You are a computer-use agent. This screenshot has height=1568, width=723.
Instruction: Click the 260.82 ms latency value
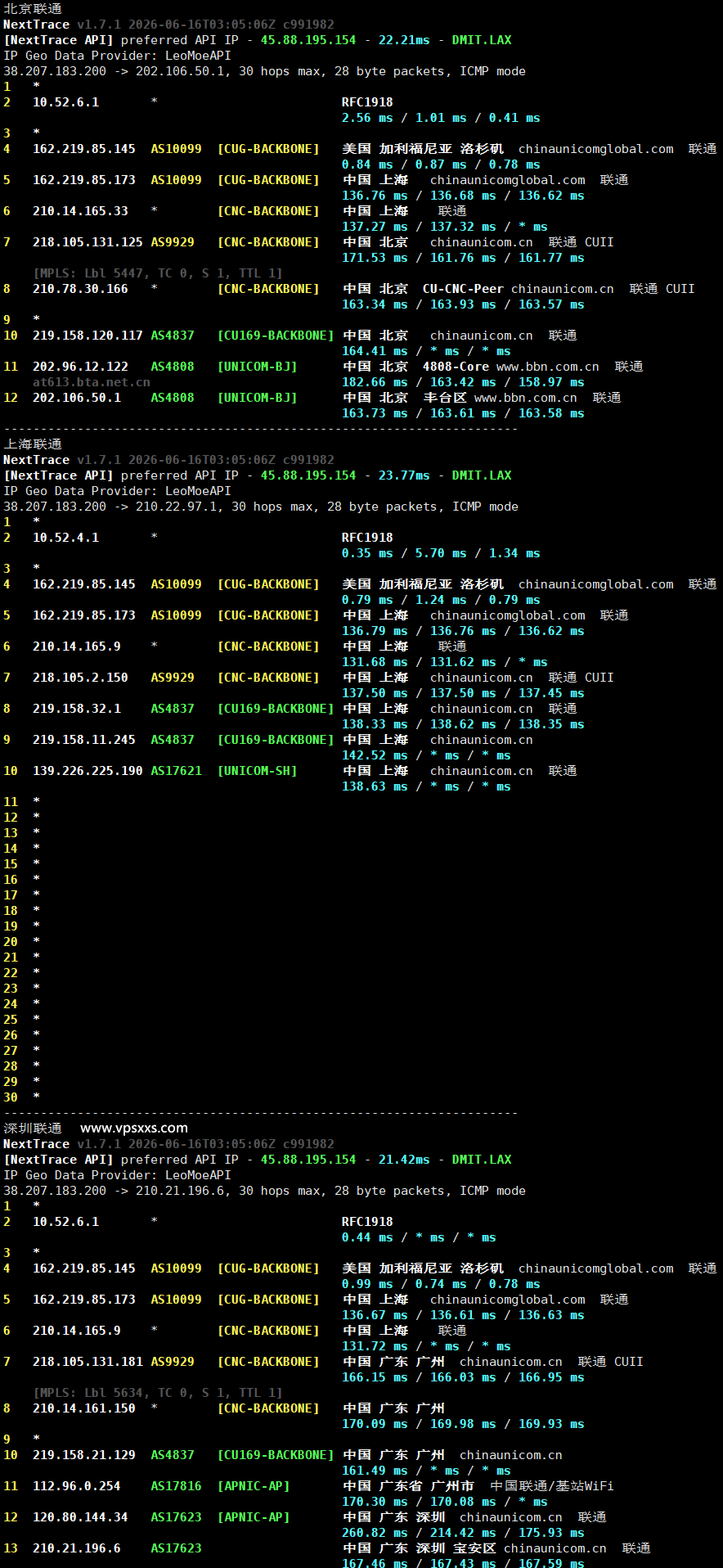375,1533
